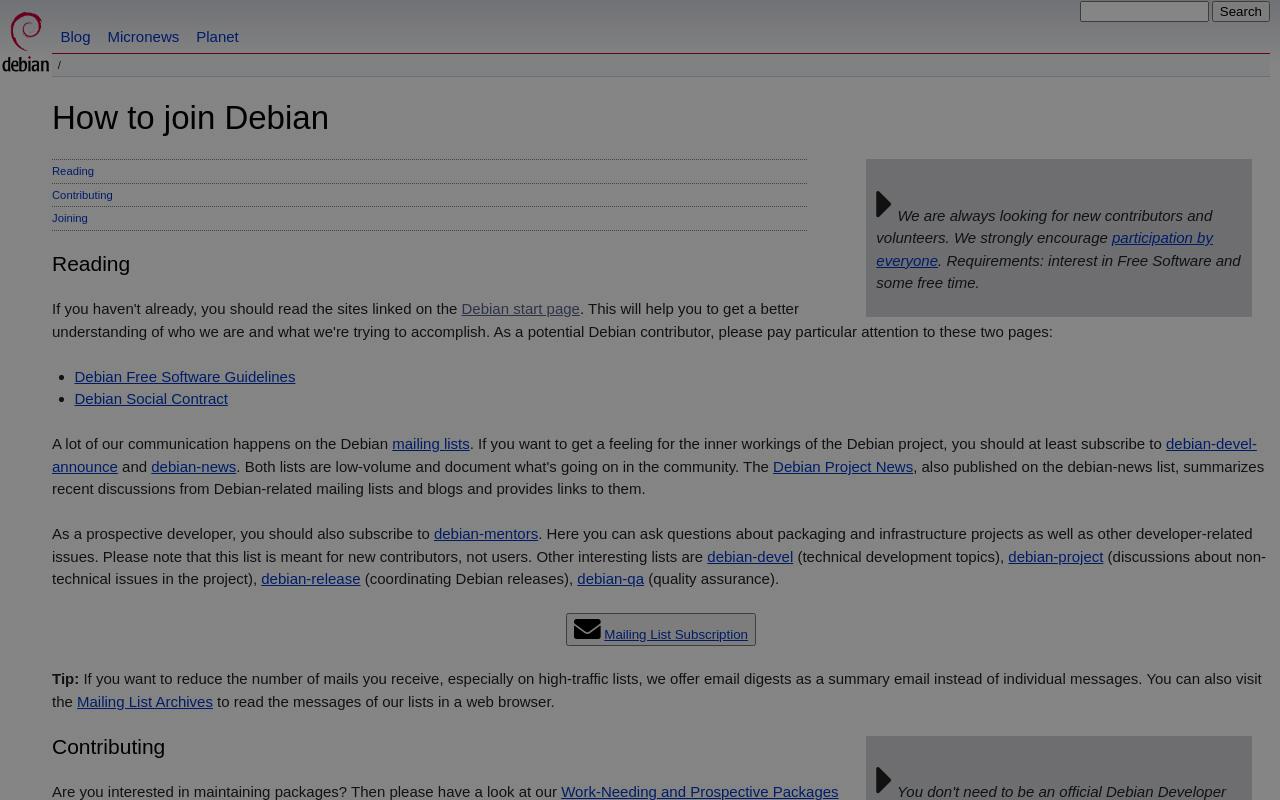Focus the site search input field
The height and width of the screenshot is (800, 1280).
pyautogui.click(x=1144, y=11)
